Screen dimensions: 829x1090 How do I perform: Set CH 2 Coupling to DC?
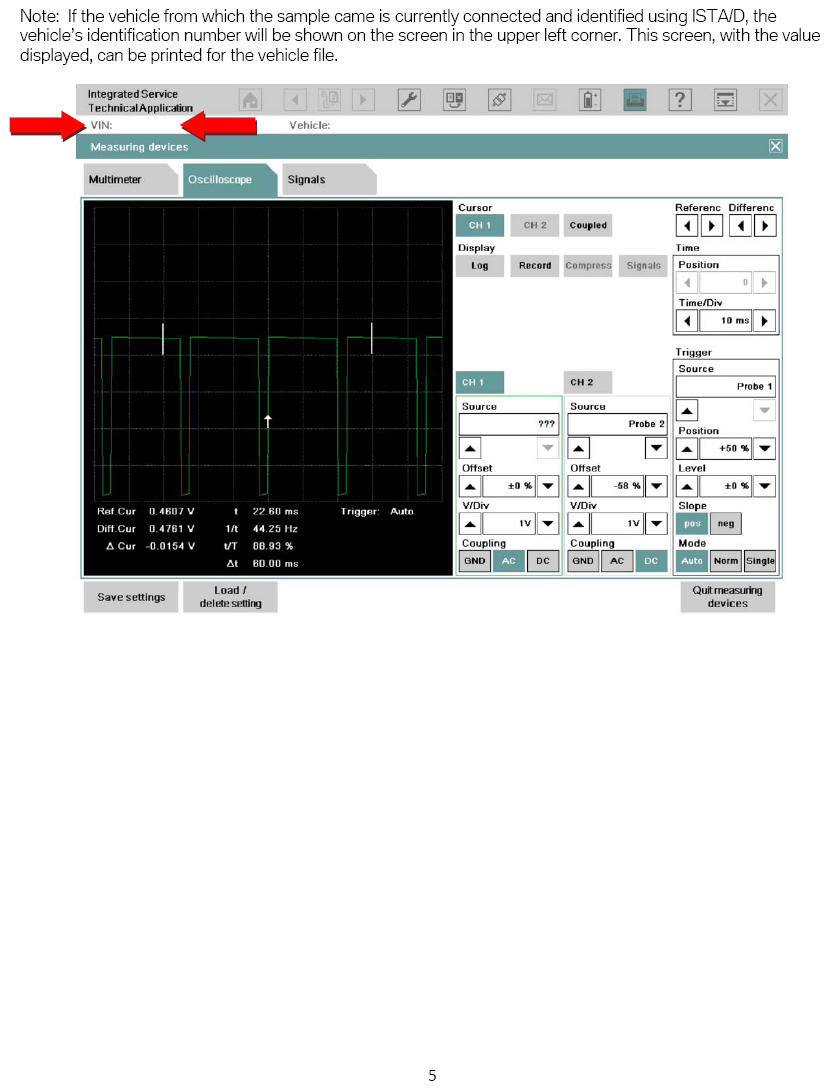(x=651, y=561)
